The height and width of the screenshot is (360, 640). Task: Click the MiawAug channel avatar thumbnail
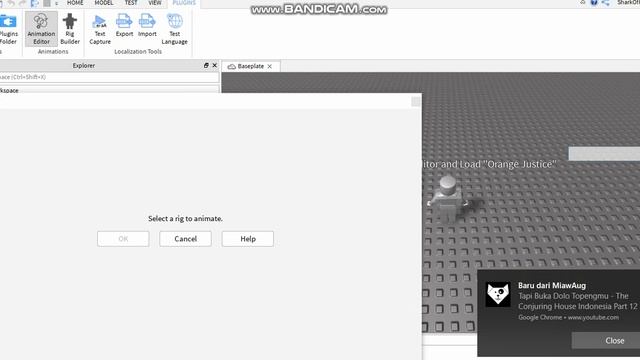click(x=498, y=294)
